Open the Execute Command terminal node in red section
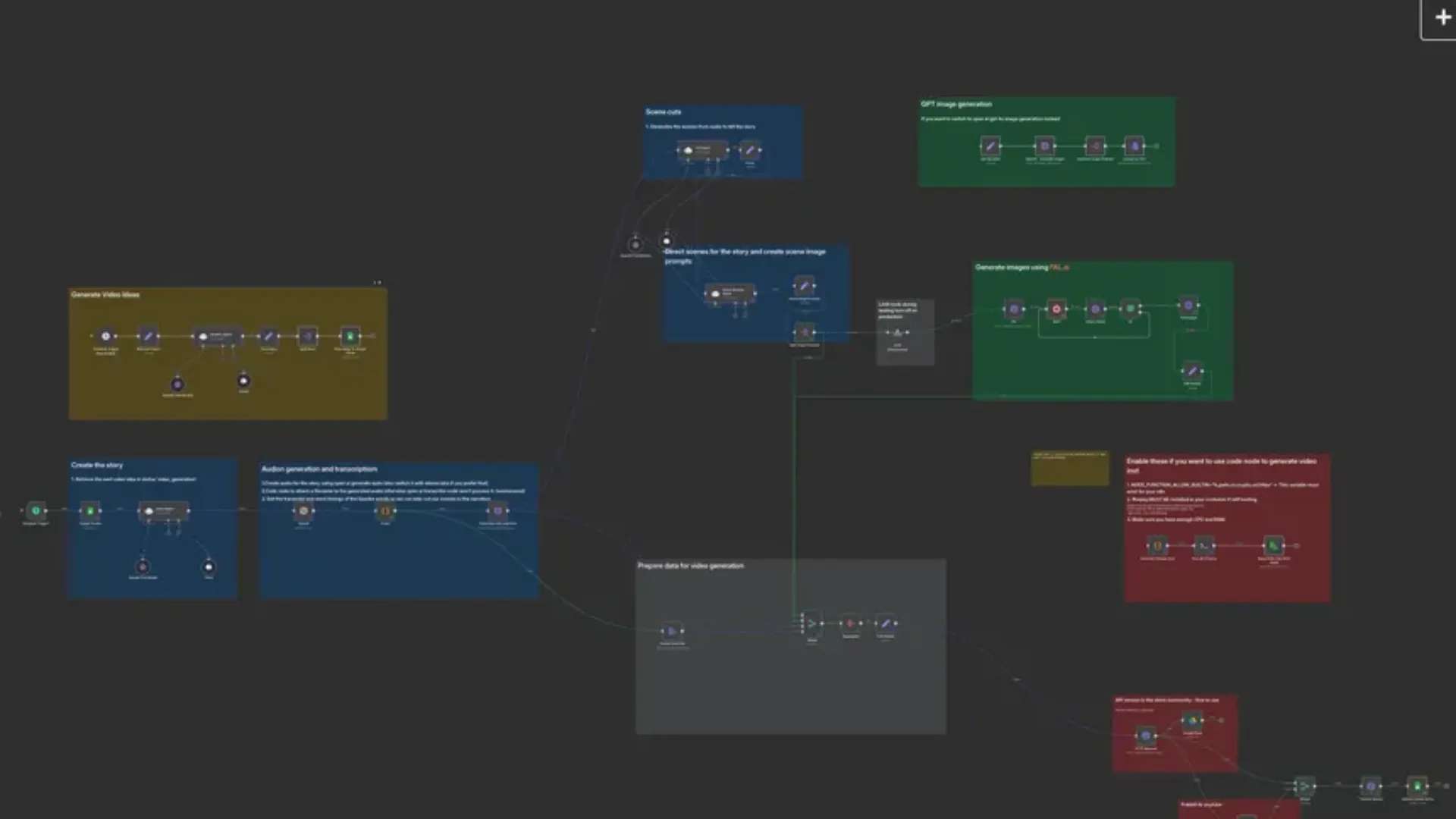1456x819 pixels. [1203, 545]
